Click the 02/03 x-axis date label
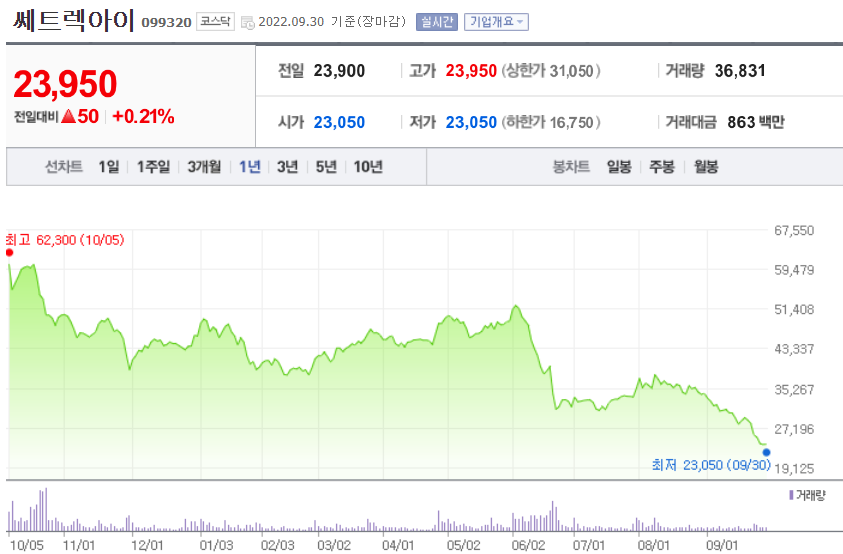Screen dimensions: 843x554 (277, 545)
